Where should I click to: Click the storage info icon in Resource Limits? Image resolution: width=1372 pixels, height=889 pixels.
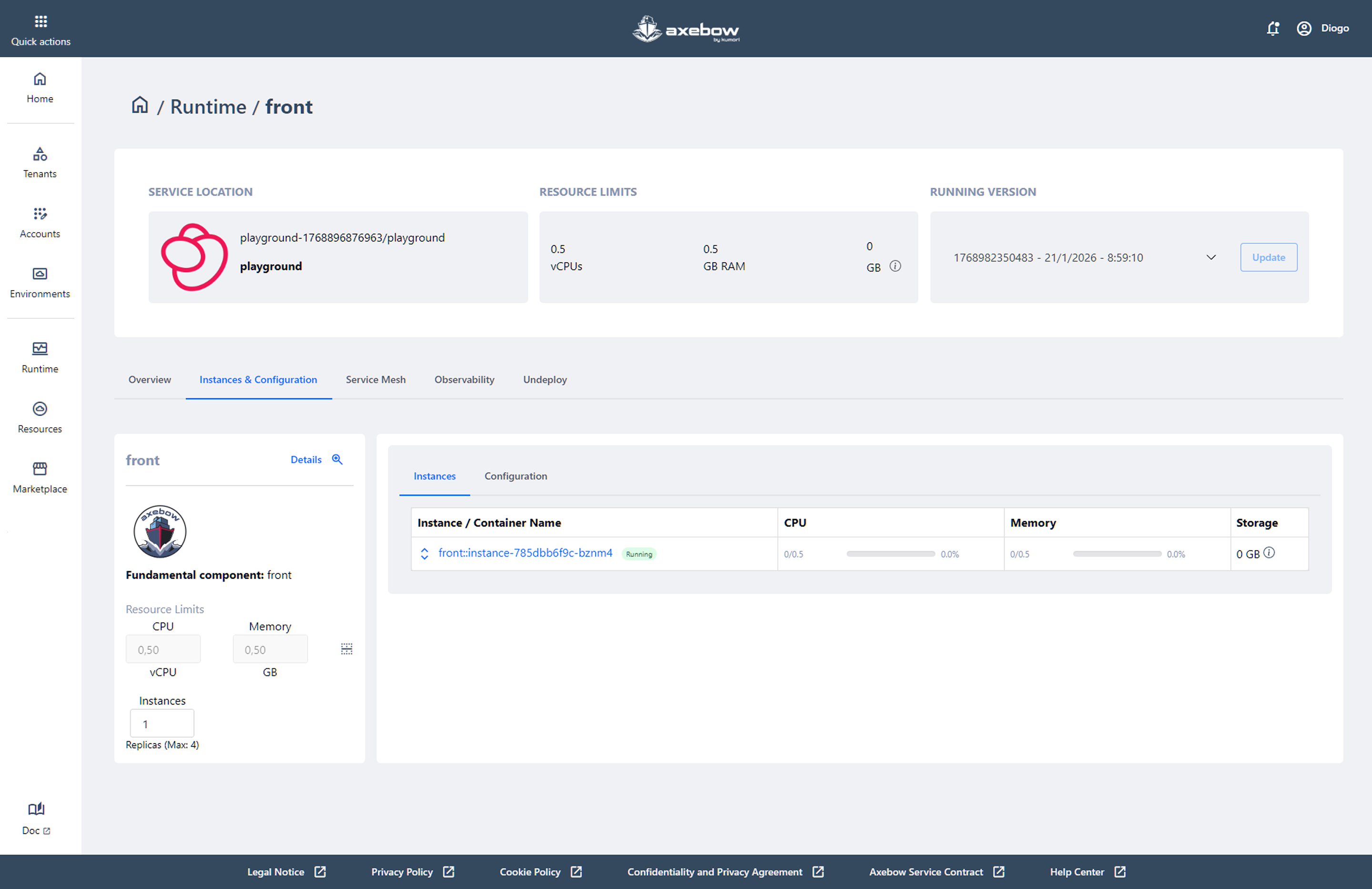coord(895,266)
